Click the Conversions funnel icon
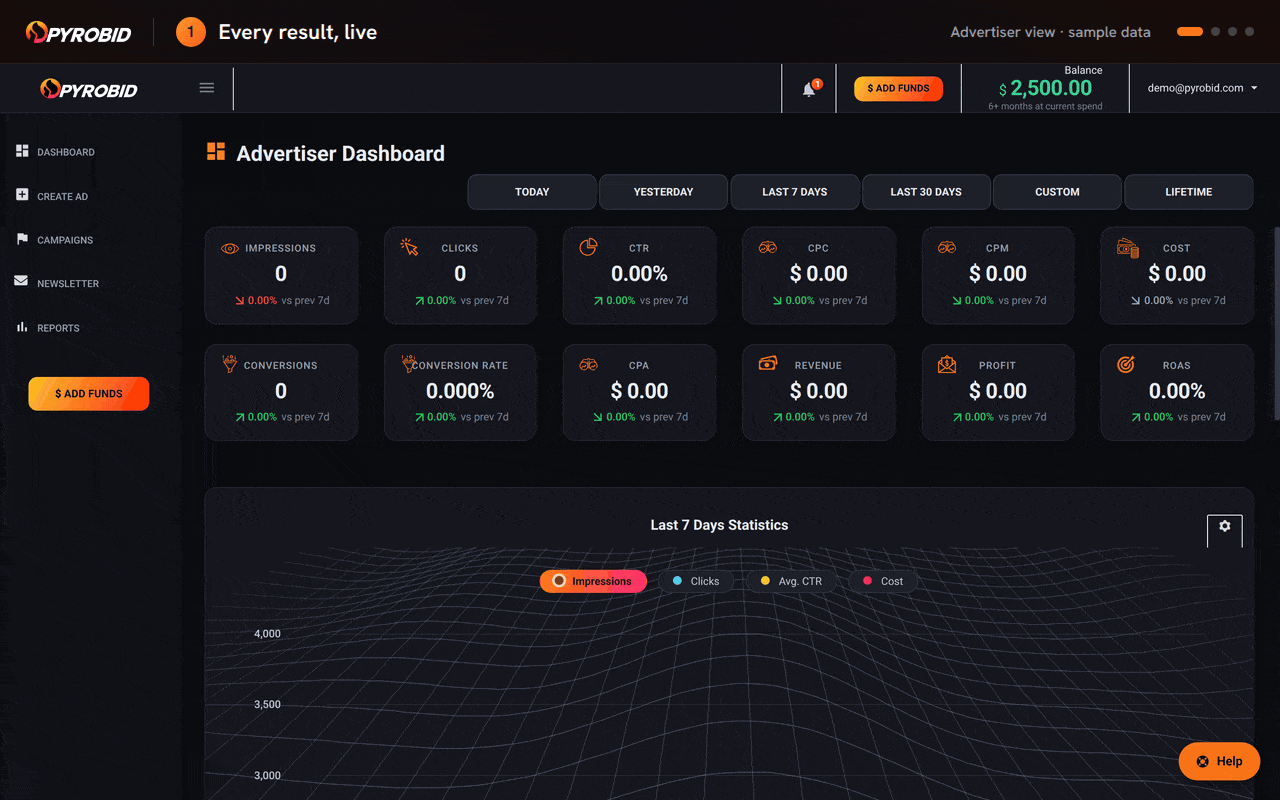The height and width of the screenshot is (800, 1280). (230, 364)
